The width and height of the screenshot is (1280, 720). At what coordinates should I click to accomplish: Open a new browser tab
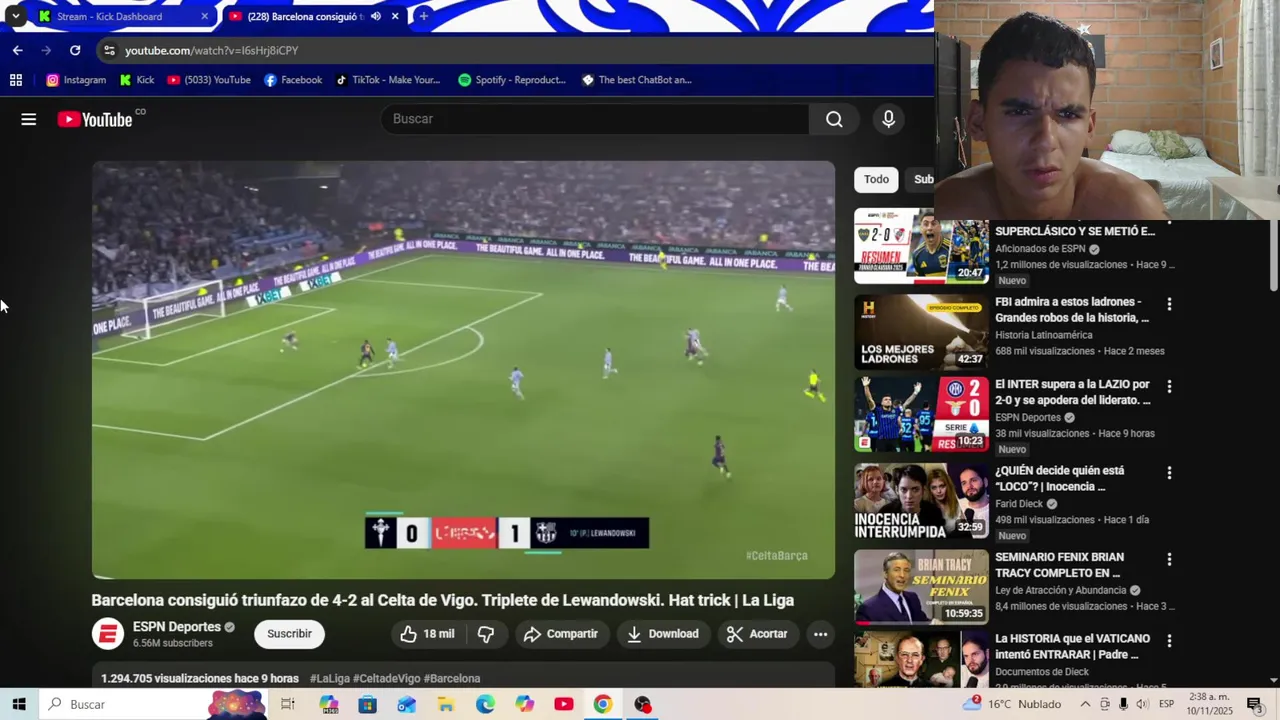click(423, 16)
